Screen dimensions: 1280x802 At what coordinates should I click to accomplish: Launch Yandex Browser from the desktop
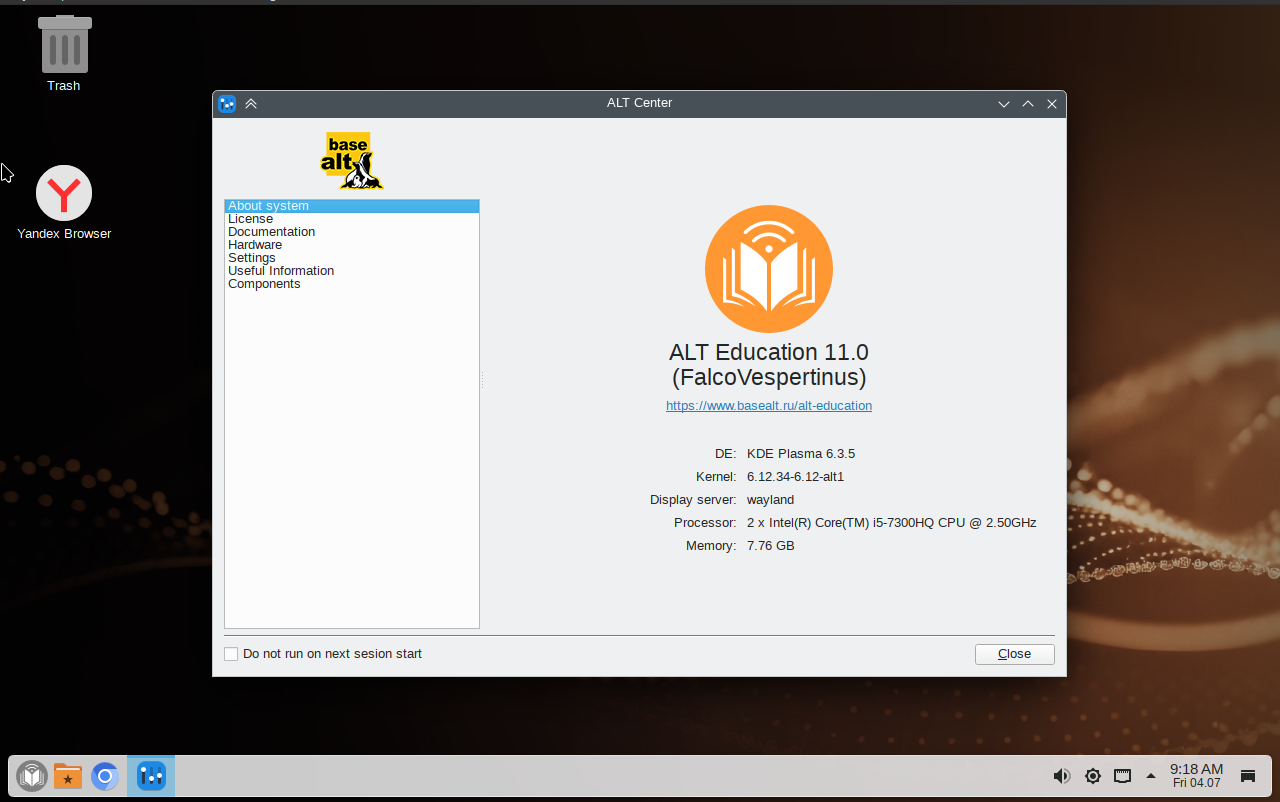click(x=64, y=202)
